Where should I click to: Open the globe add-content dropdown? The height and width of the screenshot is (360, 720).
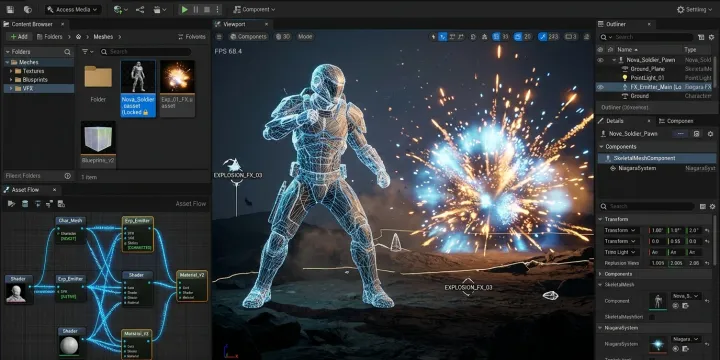pos(121,9)
